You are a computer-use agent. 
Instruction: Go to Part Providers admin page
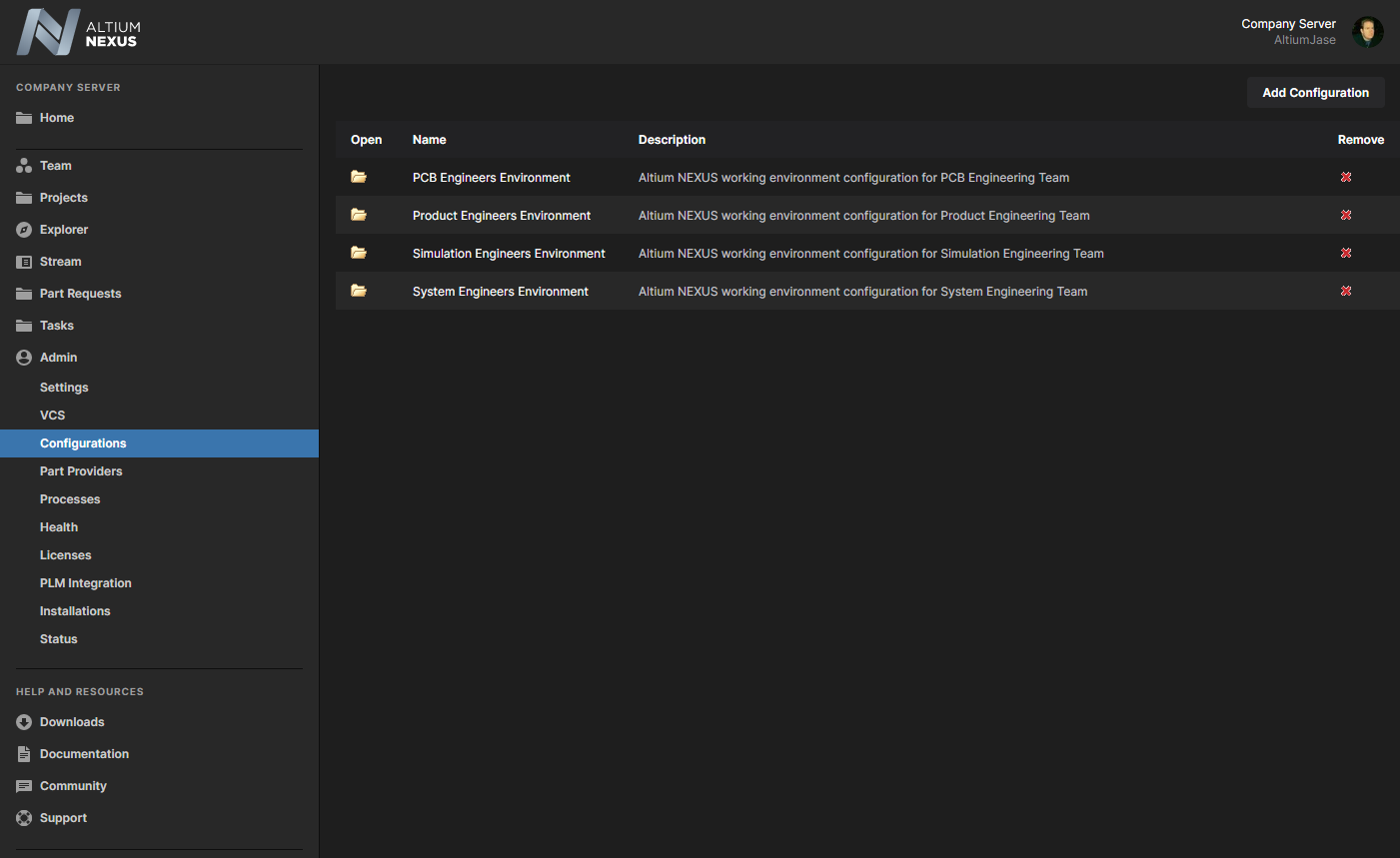81,471
